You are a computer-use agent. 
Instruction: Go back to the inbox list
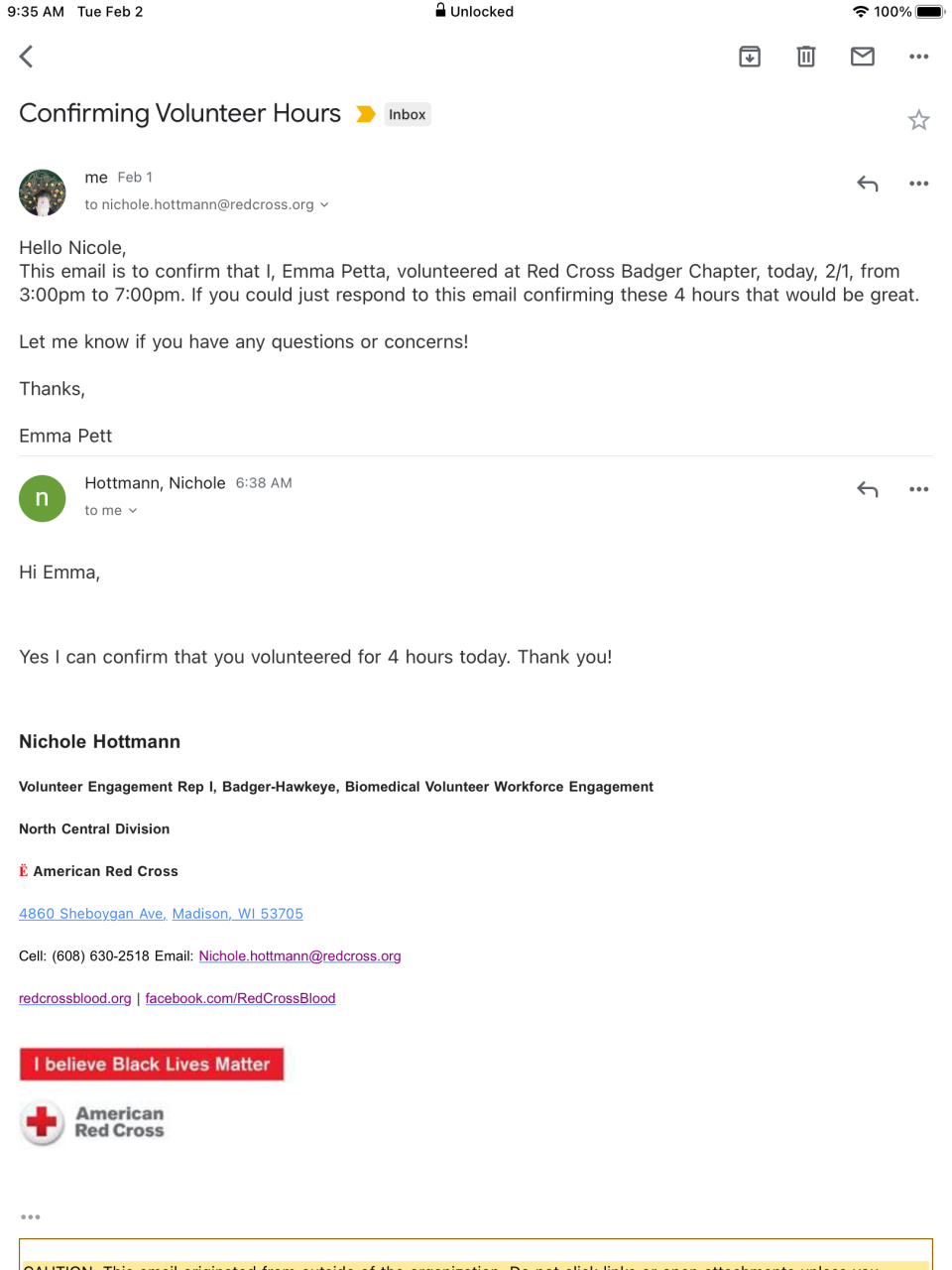click(27, 57)
